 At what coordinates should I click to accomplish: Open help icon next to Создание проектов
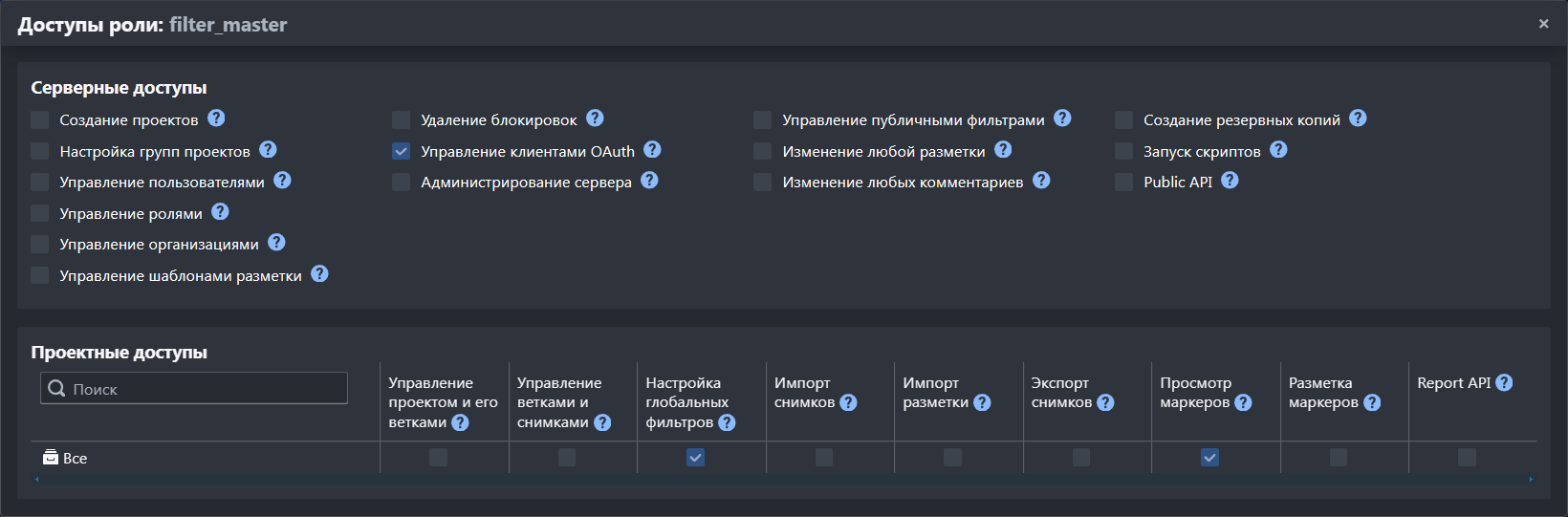pos(216,118)
